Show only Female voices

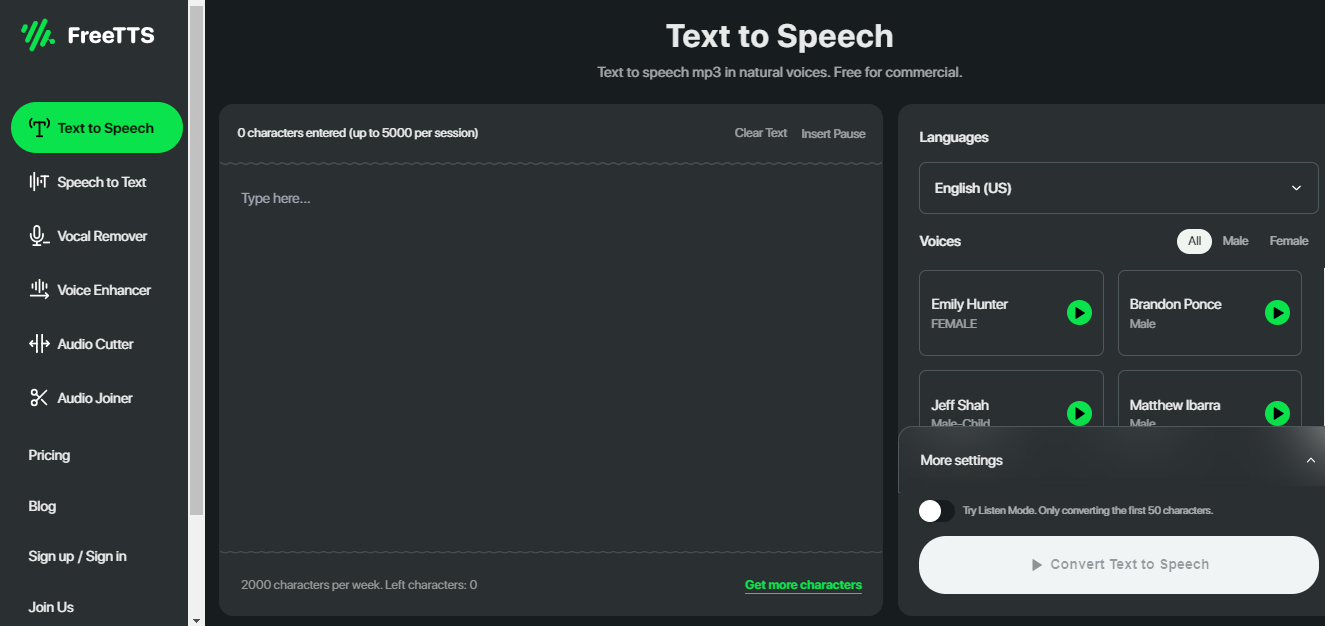[x=1288, y=241]
